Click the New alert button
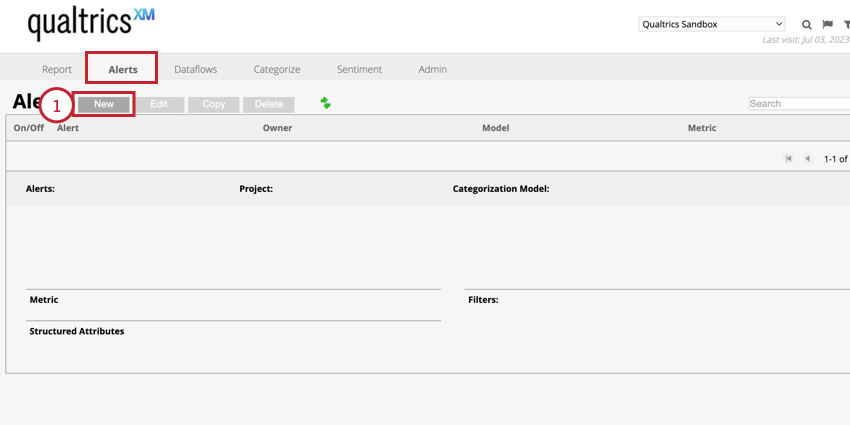Screen dimensions: 850x425 coord(104,104)
